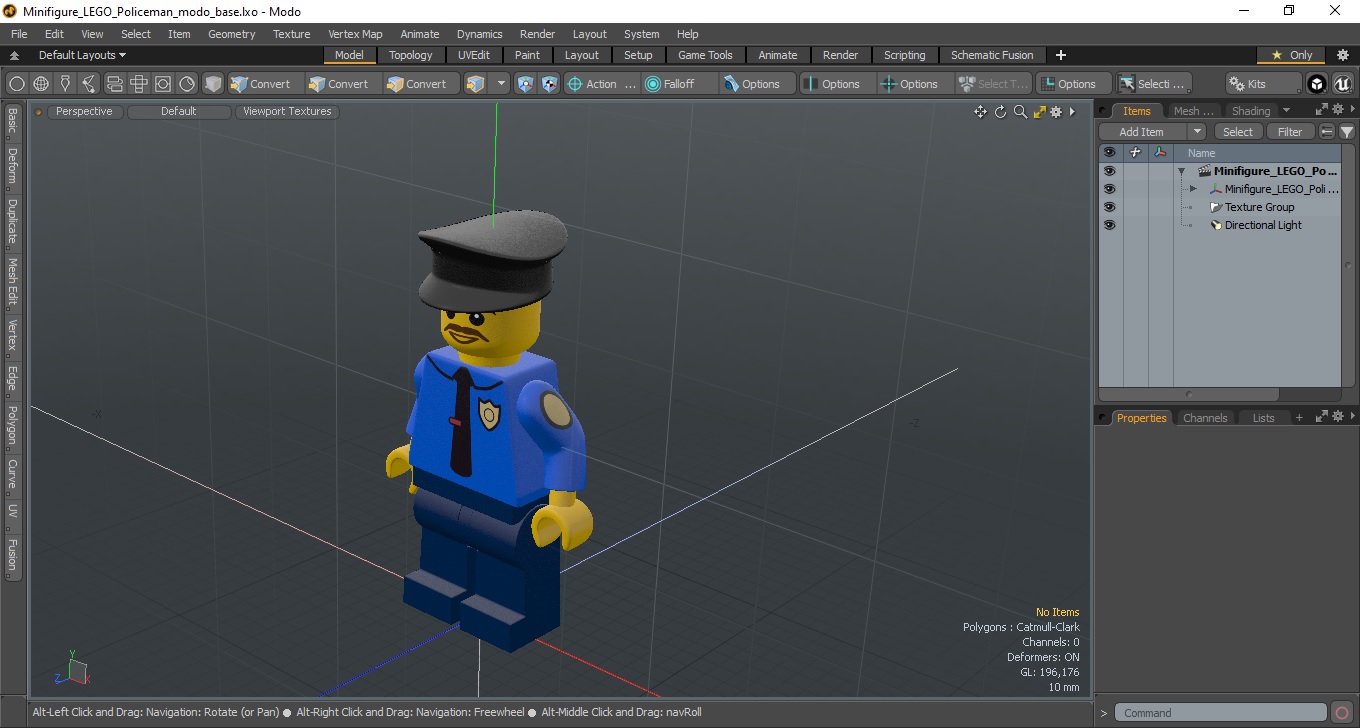The image size is (1360, 728).
Task: Expand the Minifigure_LEGO_Poli locator item
Action: (1193, 189)
